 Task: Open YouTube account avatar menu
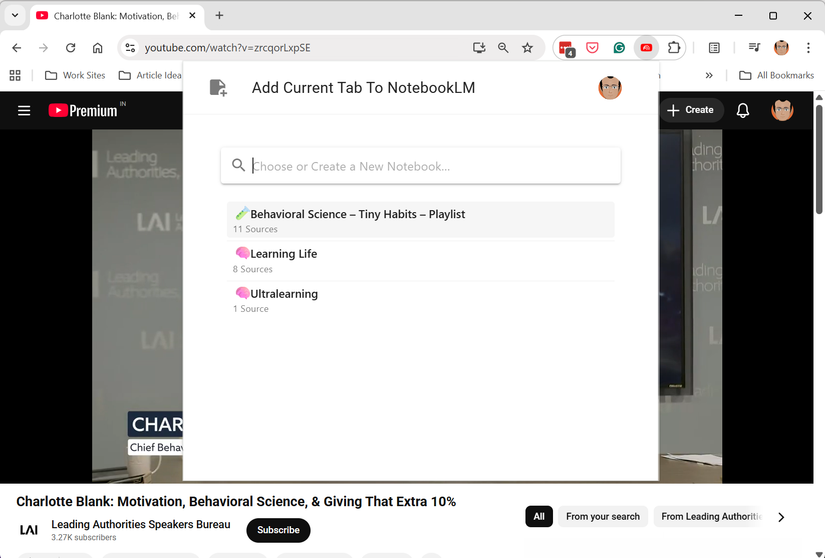782,110
